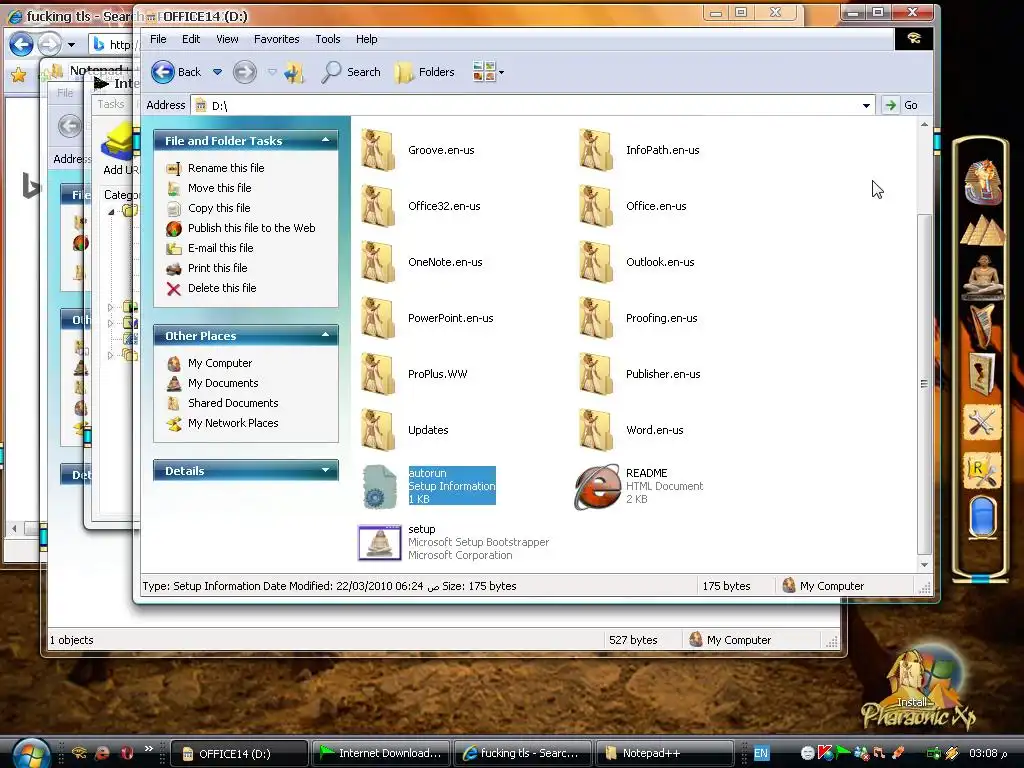This screenshot has height=768, width=1024.
Task: Open the Edit menu
Action: [191, 39]
